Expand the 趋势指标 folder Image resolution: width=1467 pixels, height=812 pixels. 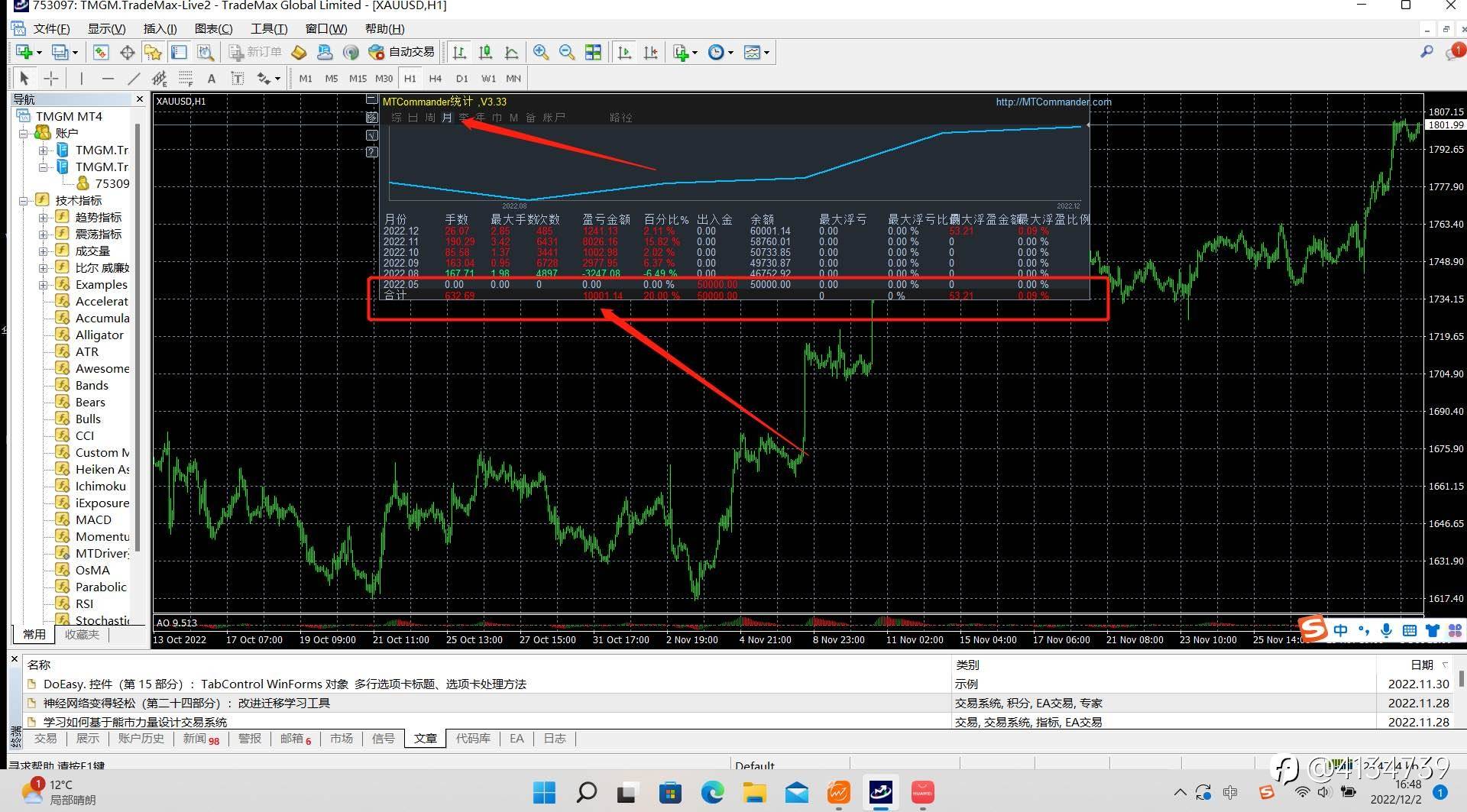(44, 217)
